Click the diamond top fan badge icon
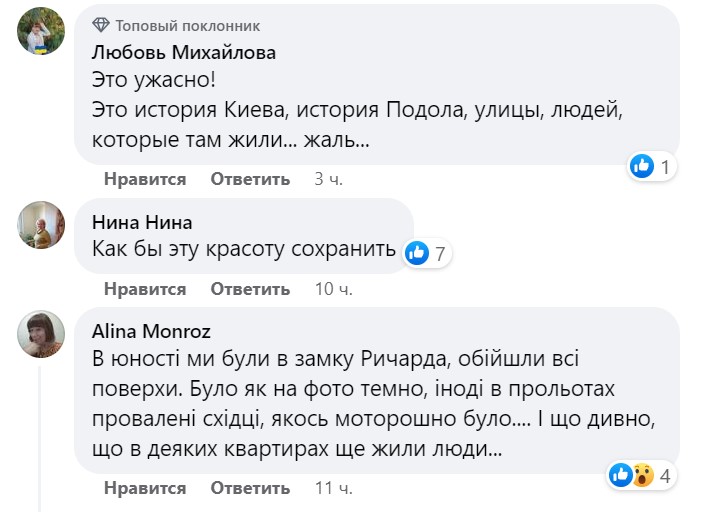This screenshot has width=720, height=512. coord(101,25)
